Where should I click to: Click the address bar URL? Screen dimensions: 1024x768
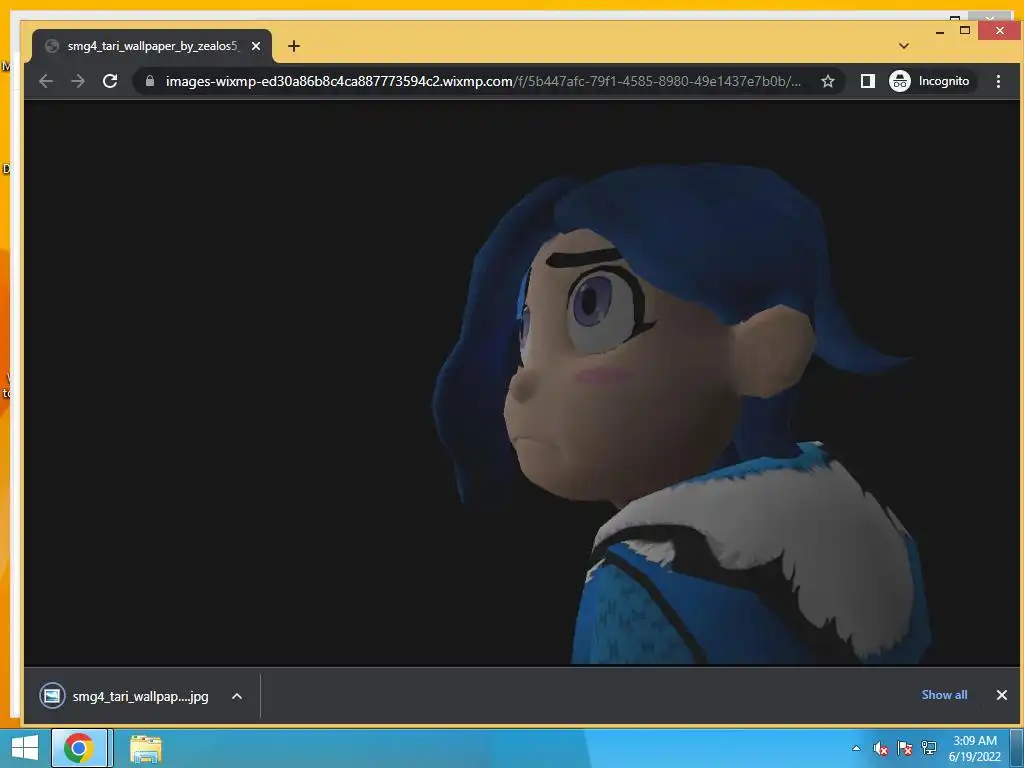(x=483, y=81)
